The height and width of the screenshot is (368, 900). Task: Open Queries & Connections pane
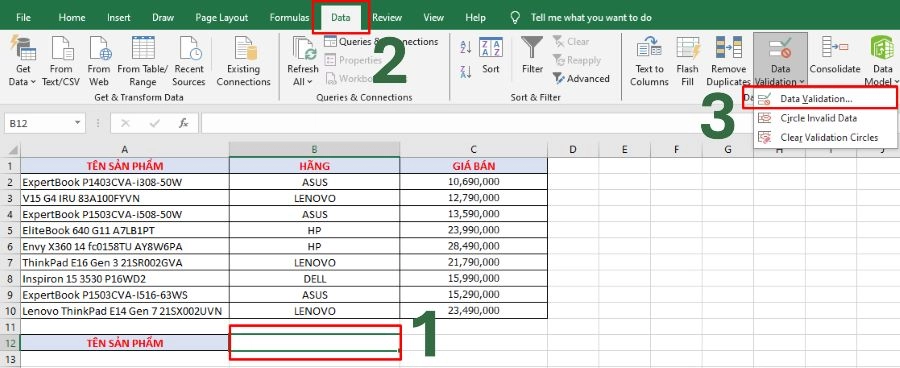point(381,42)
